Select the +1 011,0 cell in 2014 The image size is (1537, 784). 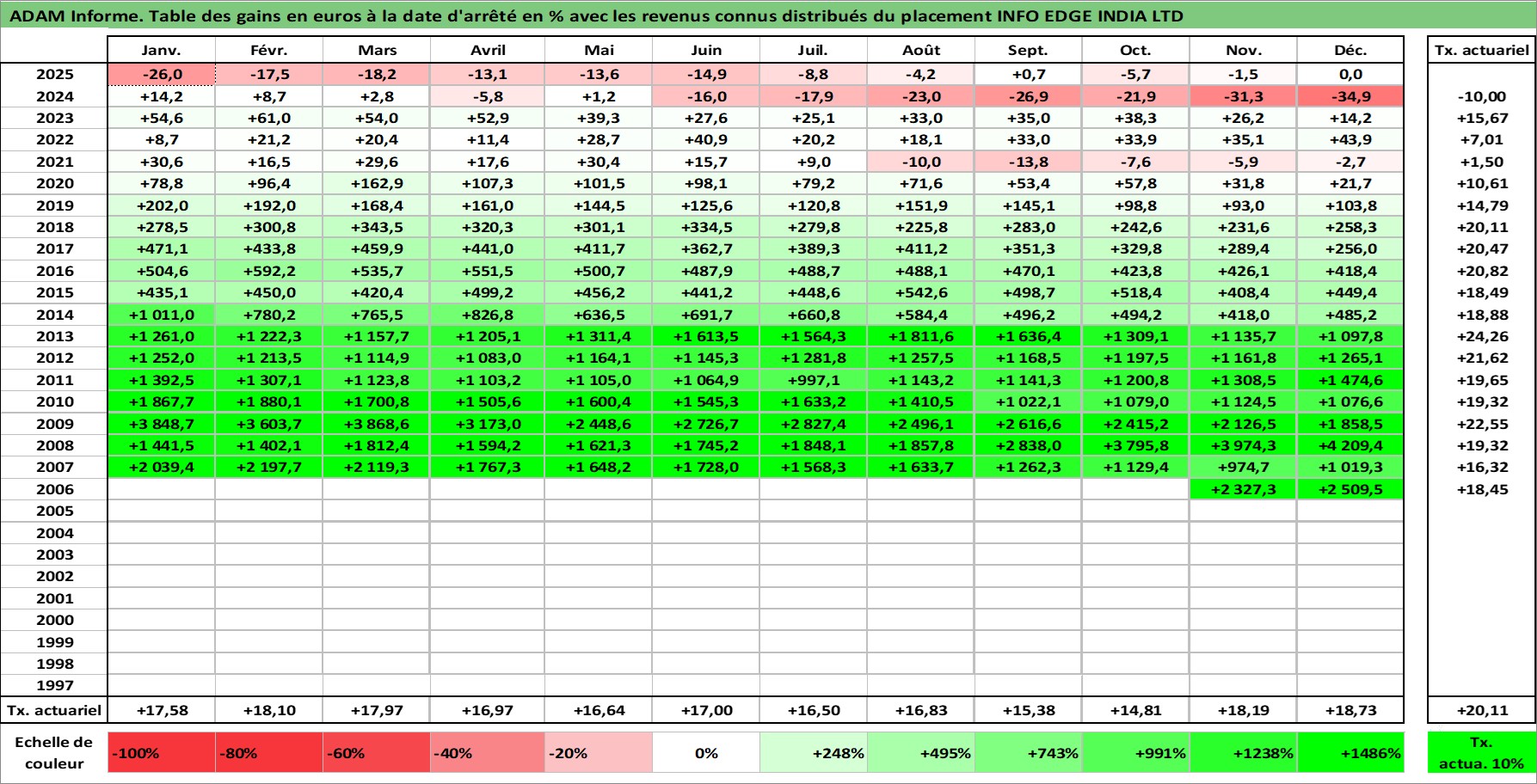click(x=162, y=315)
